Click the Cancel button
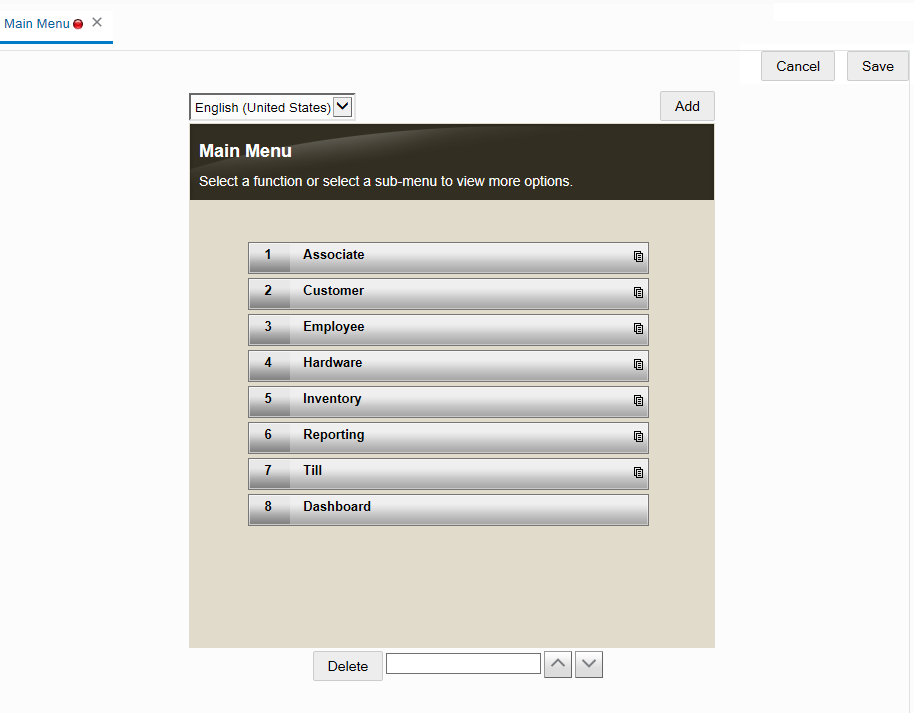The width and height of the screenshot is (914, 713). pos(797,66)
